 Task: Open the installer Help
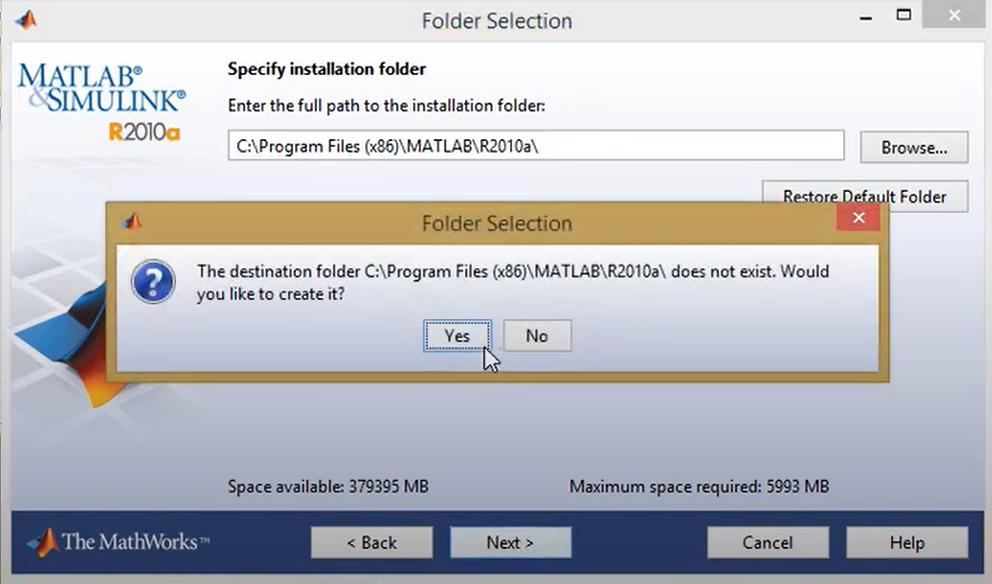pos(907,542)
